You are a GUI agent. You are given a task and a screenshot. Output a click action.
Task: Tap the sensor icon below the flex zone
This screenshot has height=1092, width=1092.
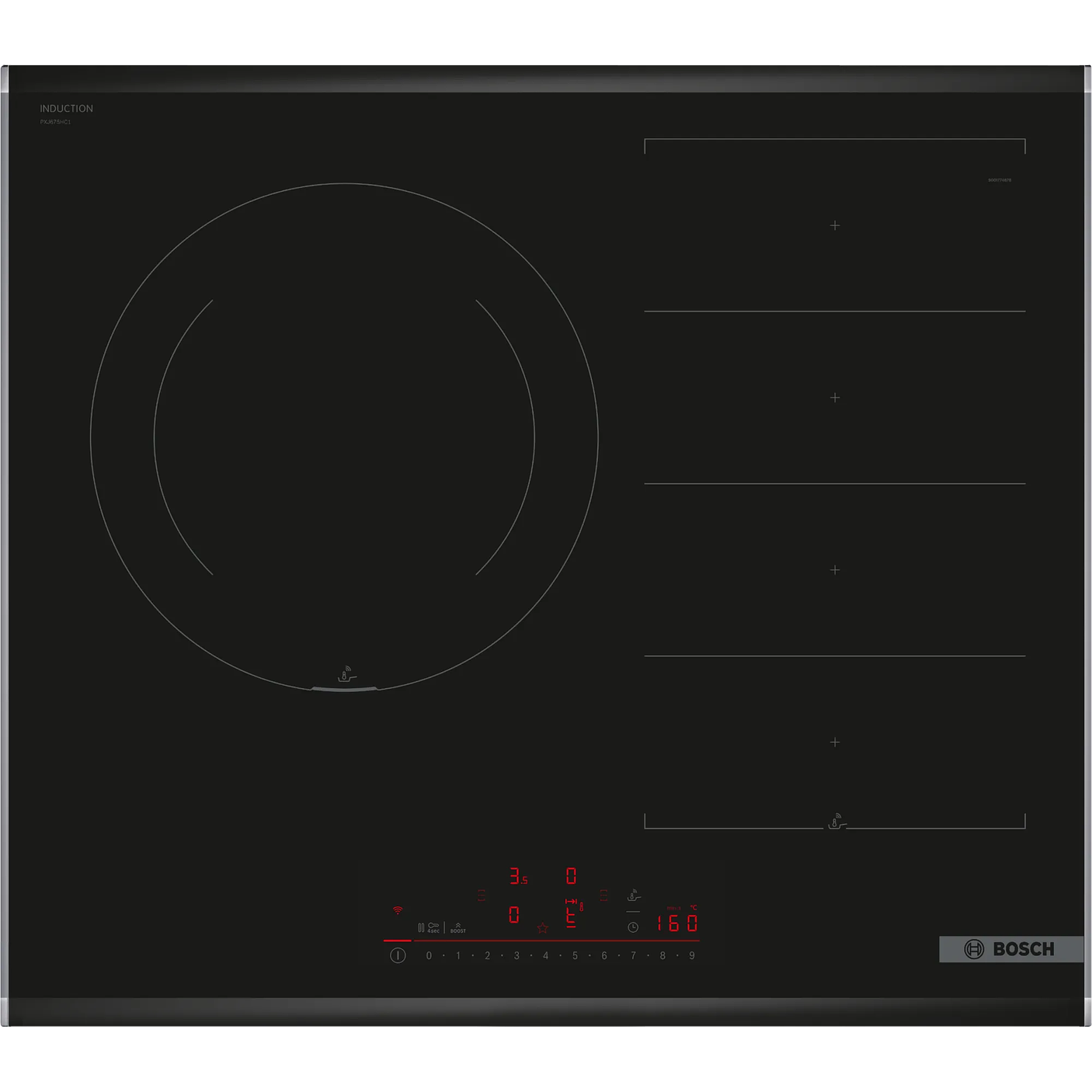[x=836, y=822]
